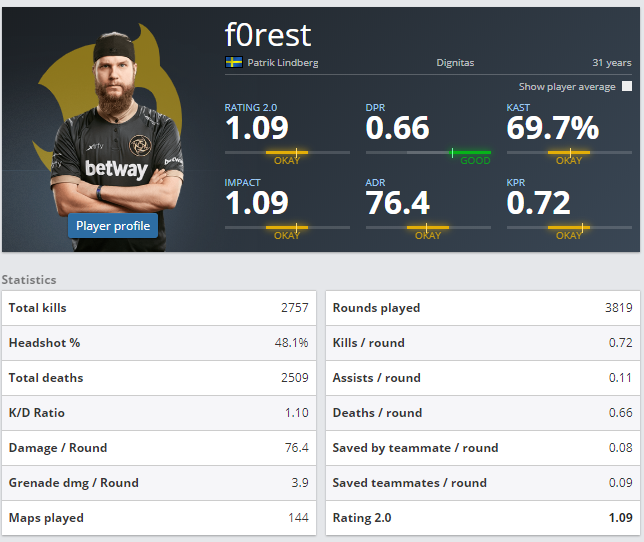Image resolution: width=644 pixels, height=542 pixels.
Task: Click the Rating 2.0 OKAY bar
Action: [x=287, y=152]
